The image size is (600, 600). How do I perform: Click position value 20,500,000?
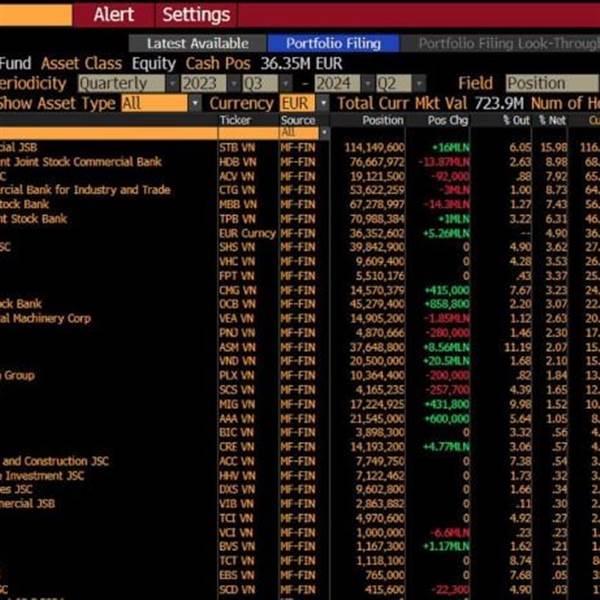tap(377, 361)
